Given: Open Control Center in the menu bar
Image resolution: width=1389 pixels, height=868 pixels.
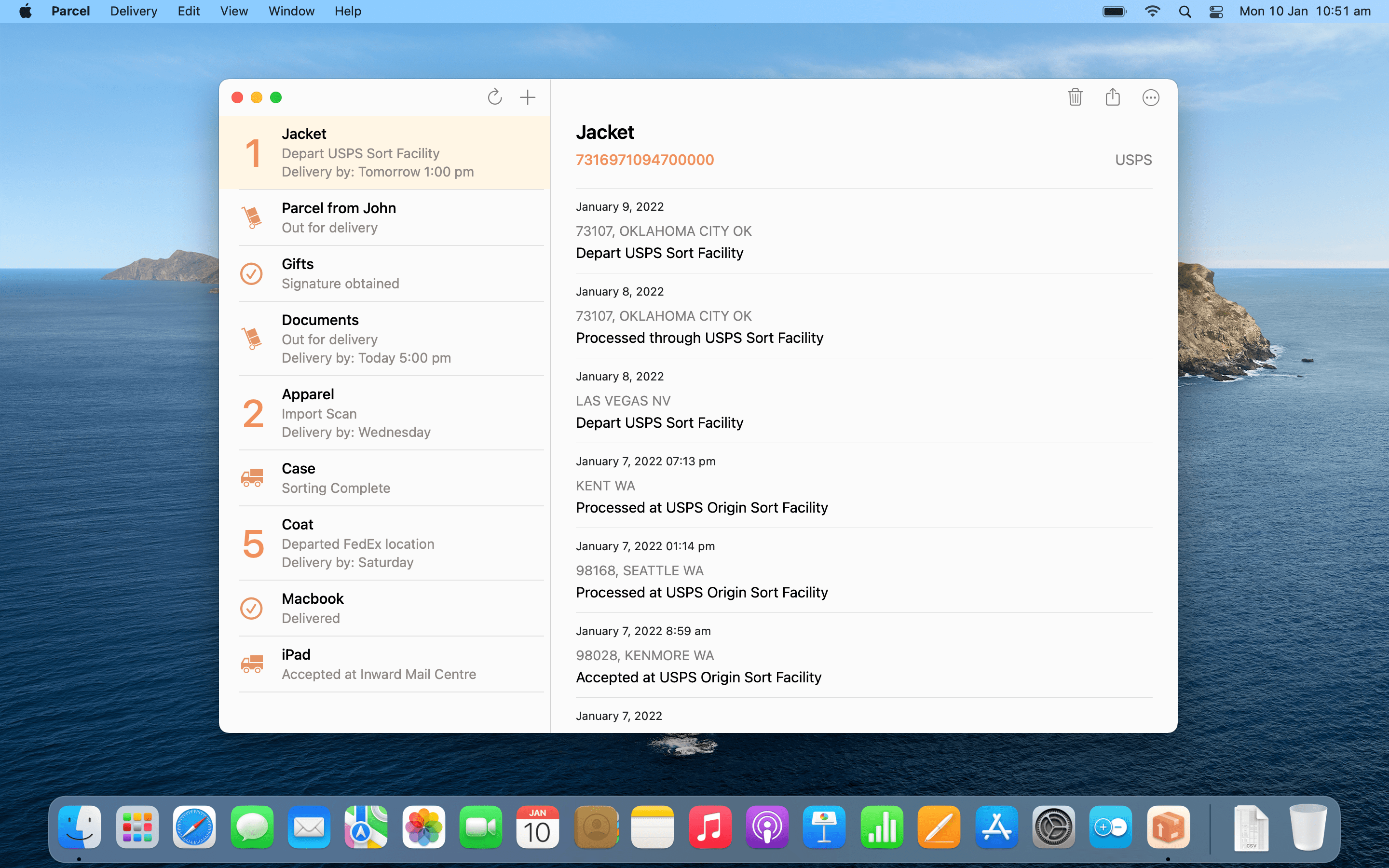Looking at the screenshot, I should 1216,12.
